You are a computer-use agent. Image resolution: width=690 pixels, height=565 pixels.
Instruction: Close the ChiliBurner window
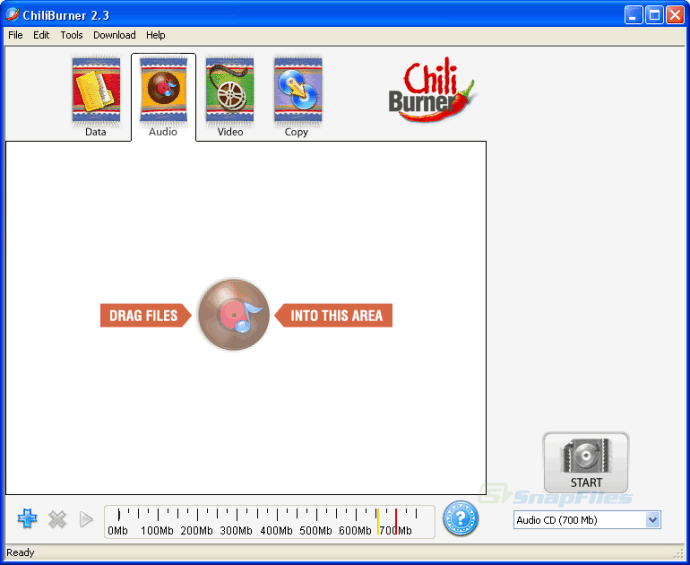pyautogui.click(x=675, y=15)
